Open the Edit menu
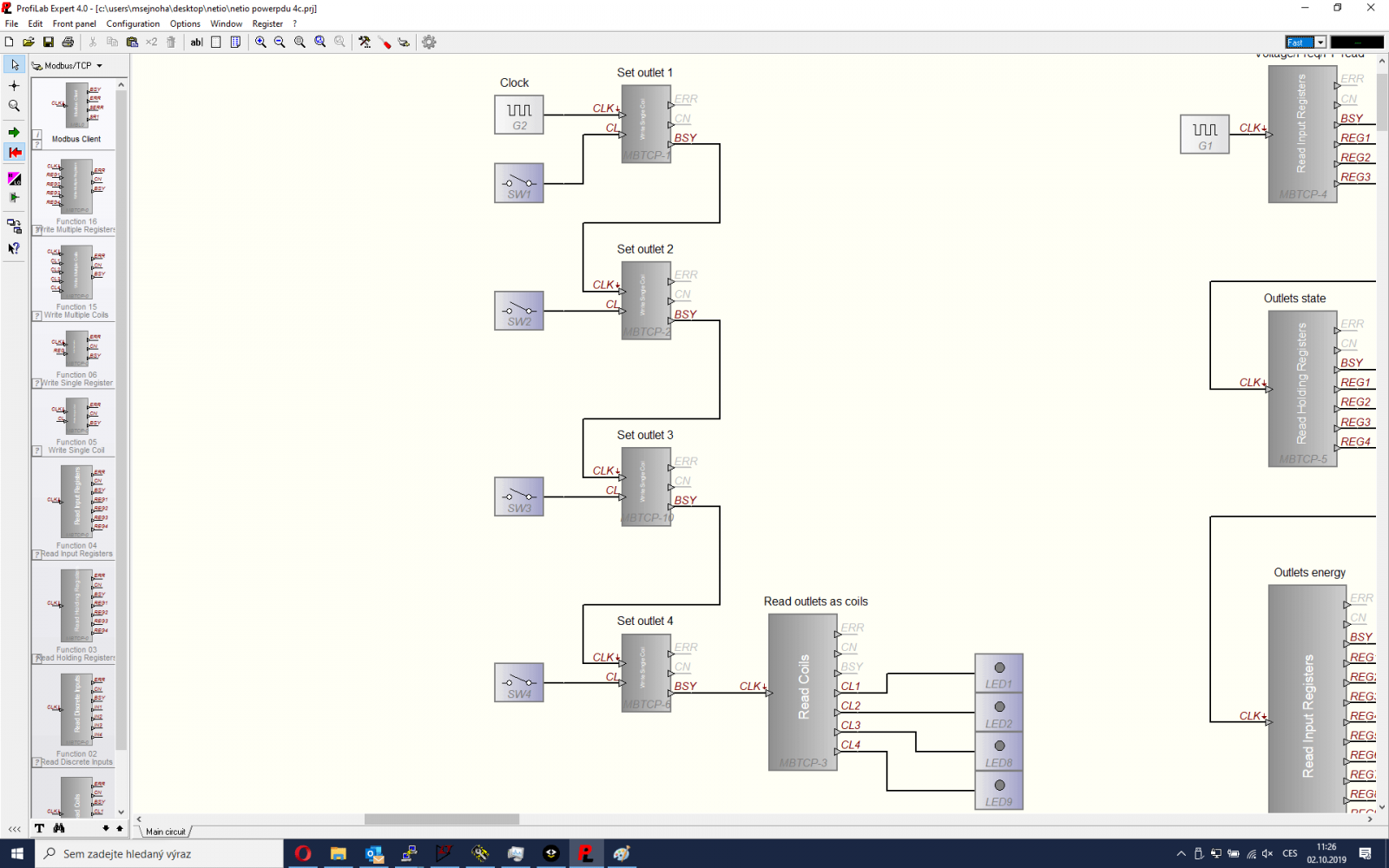This screenshot has width=1389, height=868. coord(36,23)
